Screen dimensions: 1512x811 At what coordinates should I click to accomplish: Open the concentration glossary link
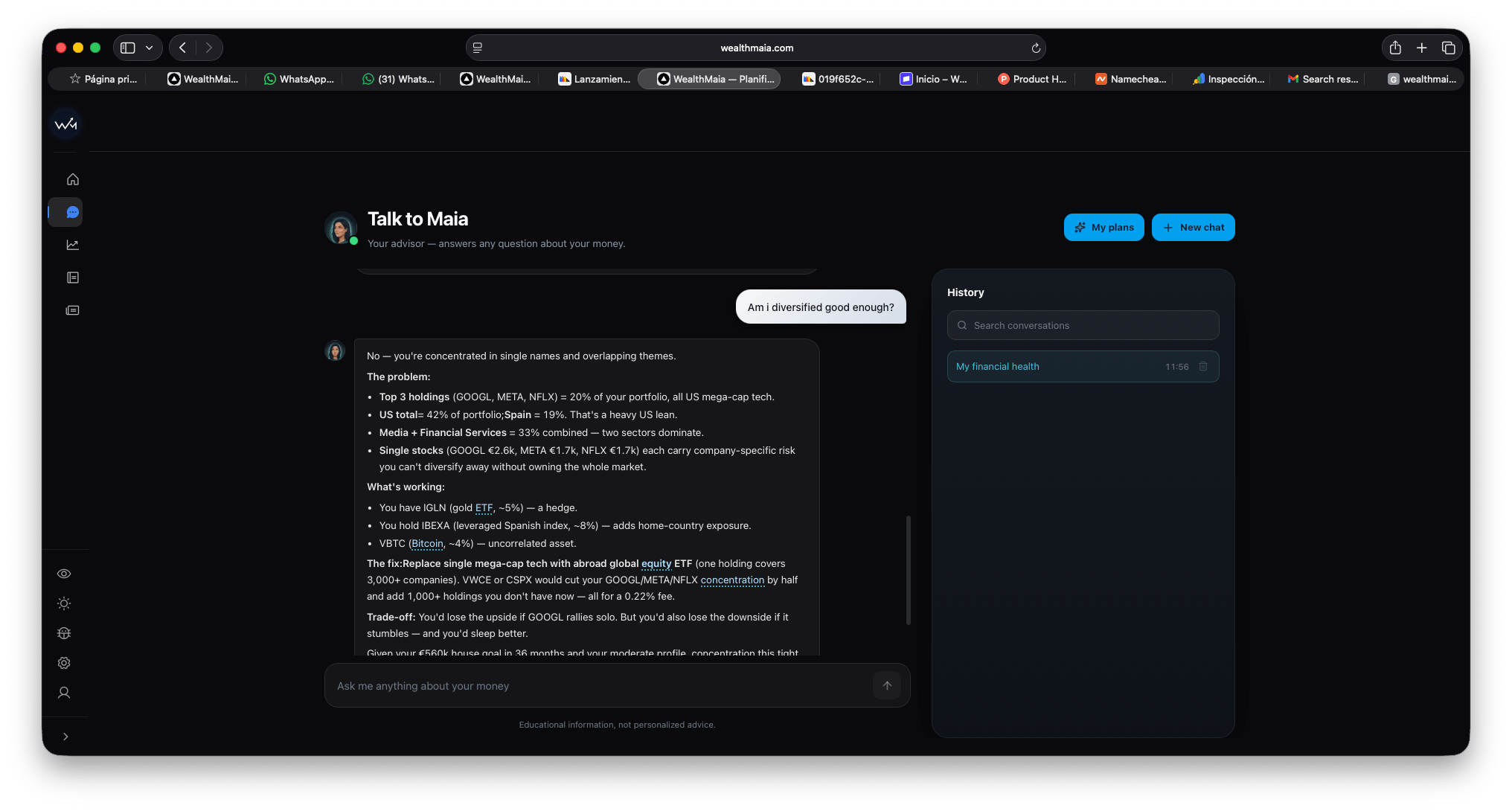pos(732,580)
